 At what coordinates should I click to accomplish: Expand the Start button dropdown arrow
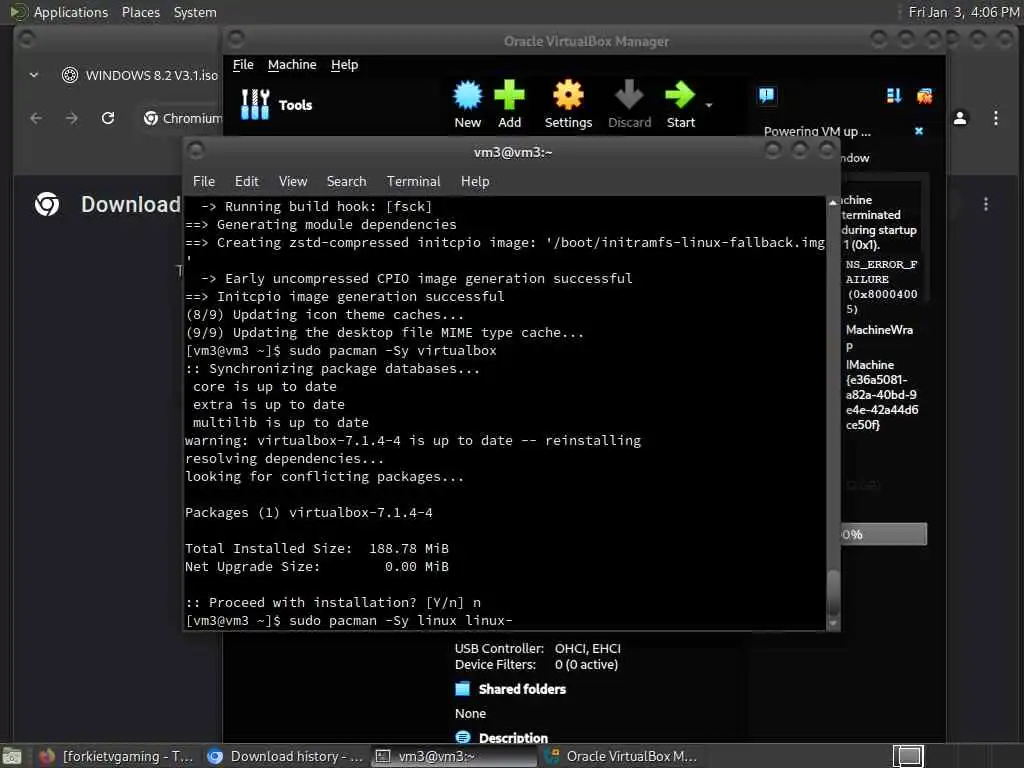[x=709, y=105]
